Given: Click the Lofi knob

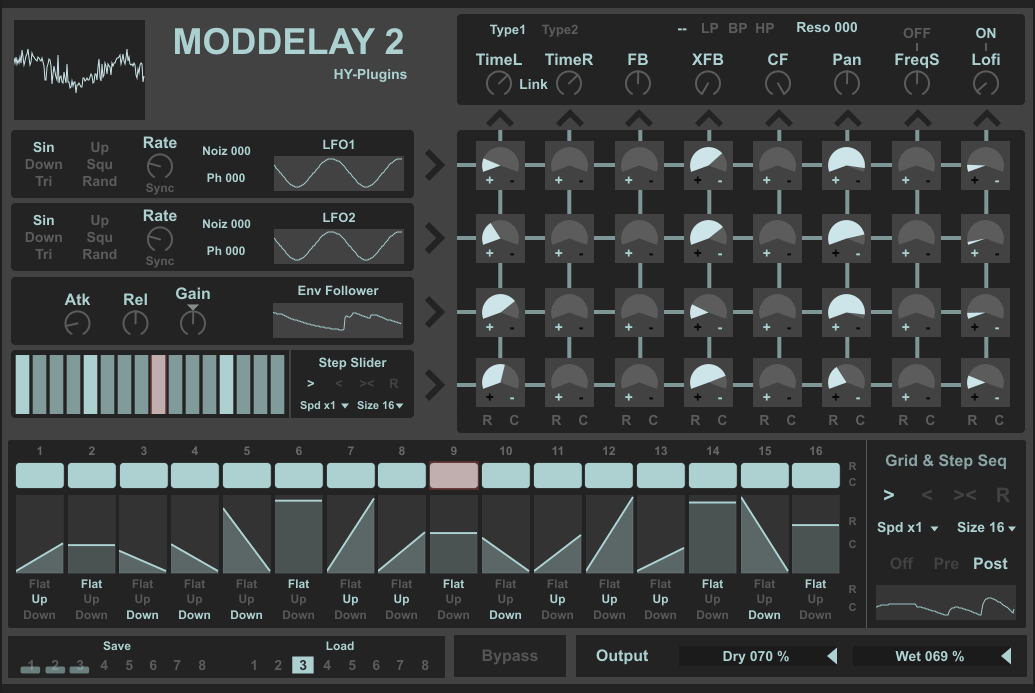Looking at the screenshot, I should tap(985, 85).
